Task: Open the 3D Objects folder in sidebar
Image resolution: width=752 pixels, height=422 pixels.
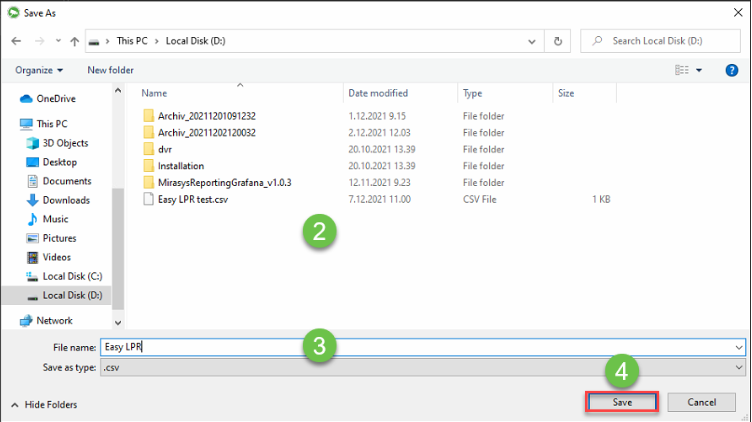Action: 64,143
